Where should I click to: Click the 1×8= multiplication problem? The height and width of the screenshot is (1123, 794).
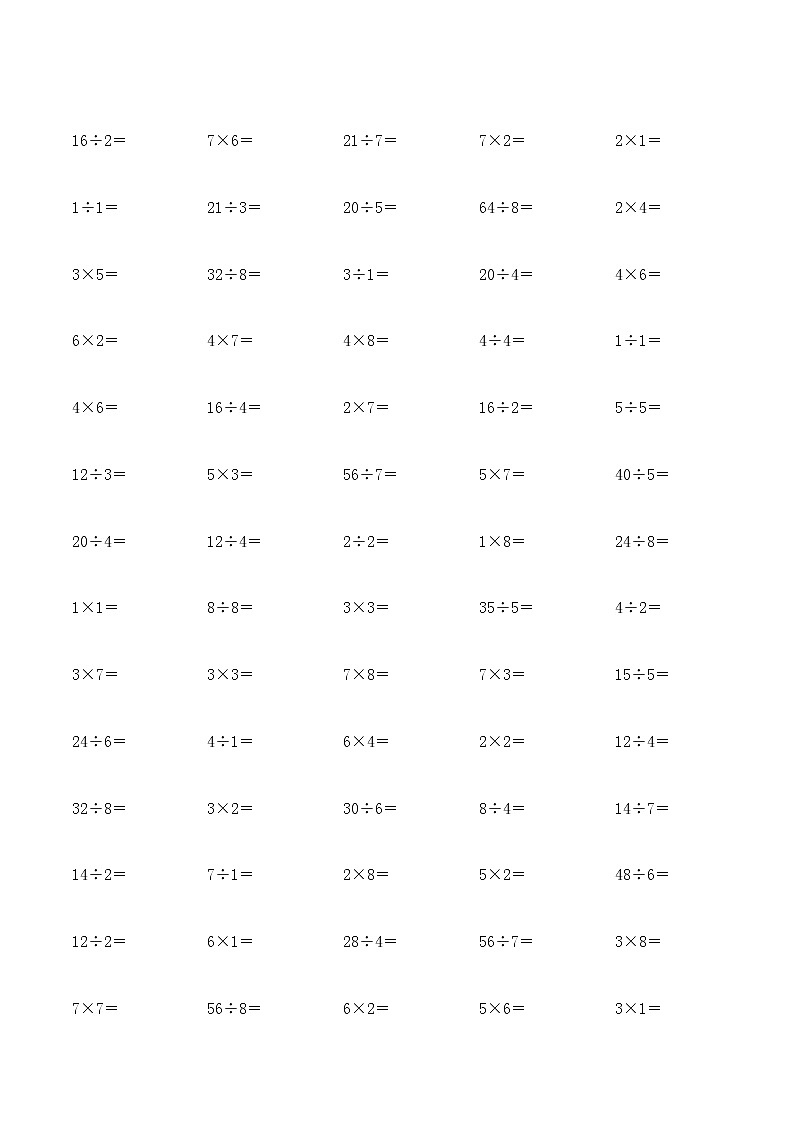coord(502,542)
